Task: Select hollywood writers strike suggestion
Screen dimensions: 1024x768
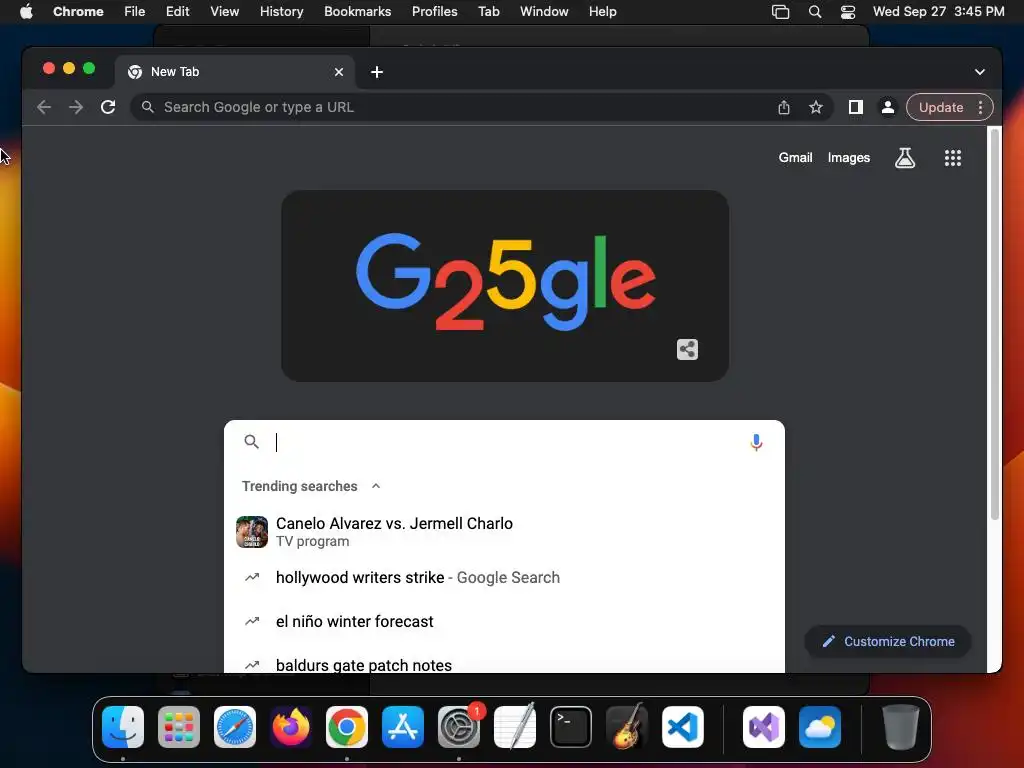Action: click(x=504, y=577)
